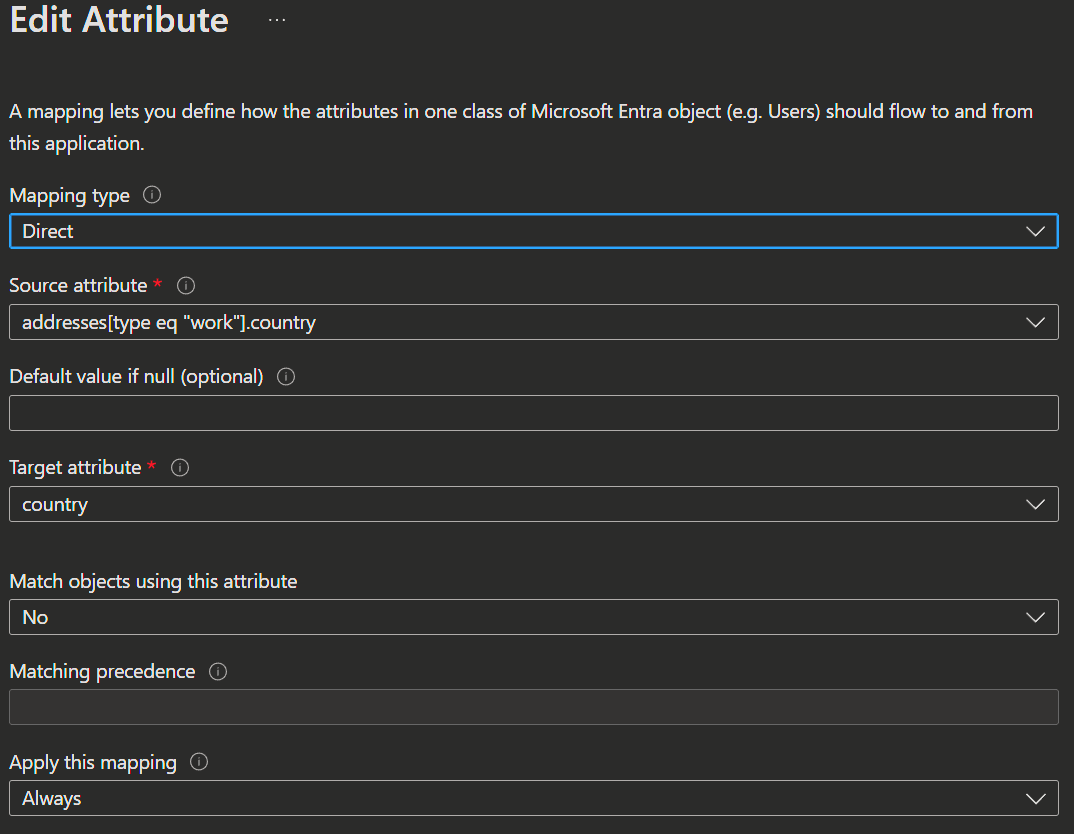Click the Mapping type info icon
This screenshot has width=1074, height=834.
click(152, 195)
